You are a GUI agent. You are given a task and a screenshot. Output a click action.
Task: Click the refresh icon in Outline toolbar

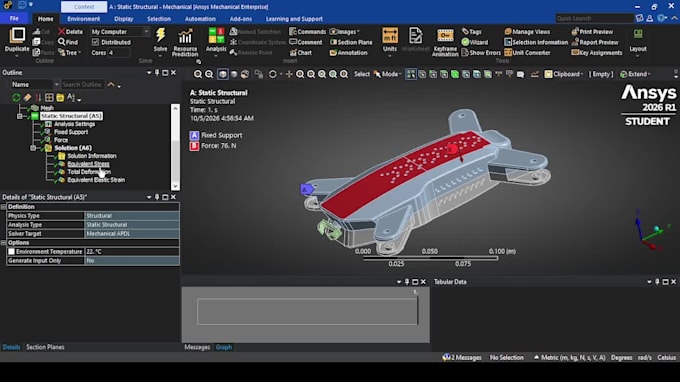pos(16,98)
